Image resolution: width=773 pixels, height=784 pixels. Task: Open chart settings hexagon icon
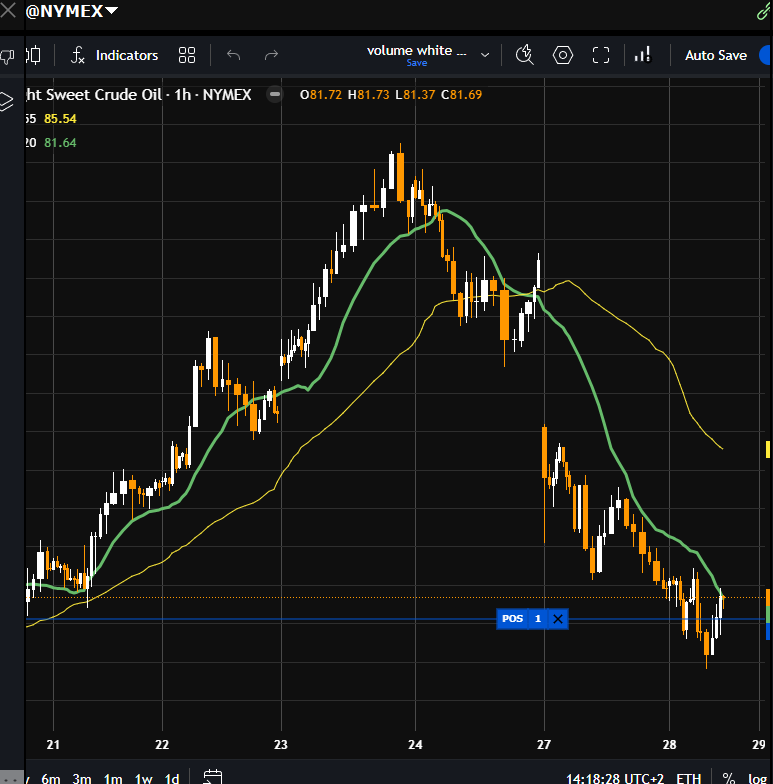(562, 55)
